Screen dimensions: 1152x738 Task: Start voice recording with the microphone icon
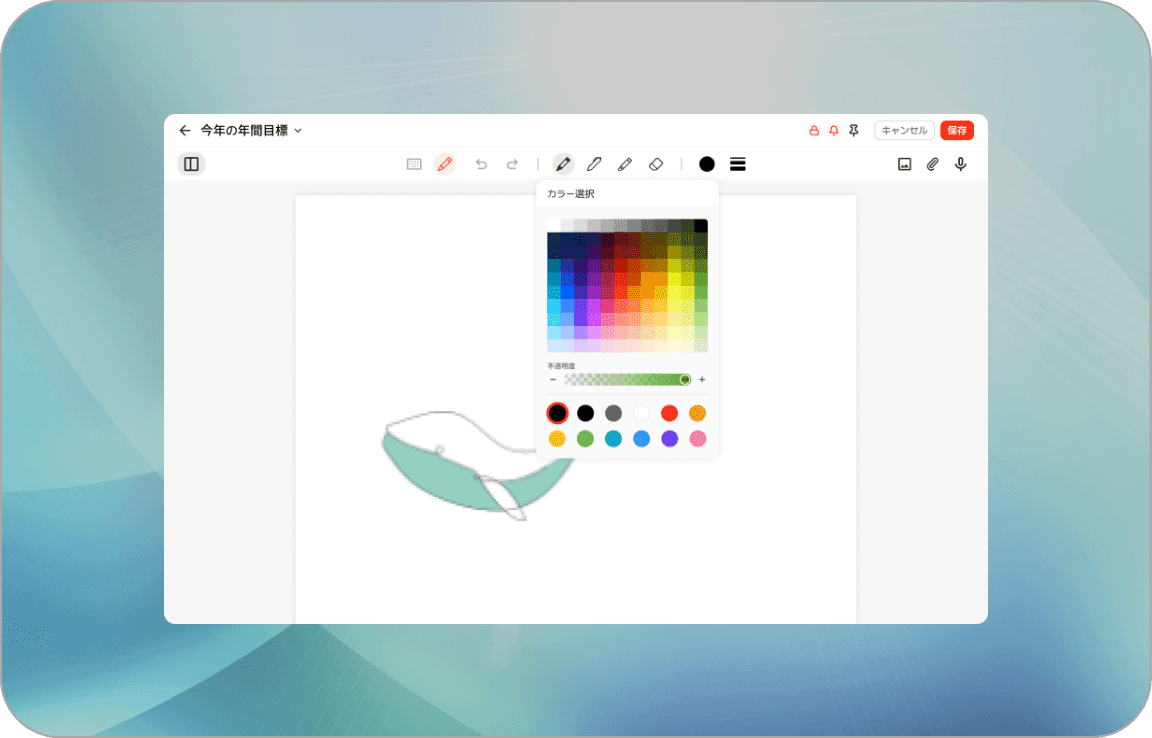960,164
